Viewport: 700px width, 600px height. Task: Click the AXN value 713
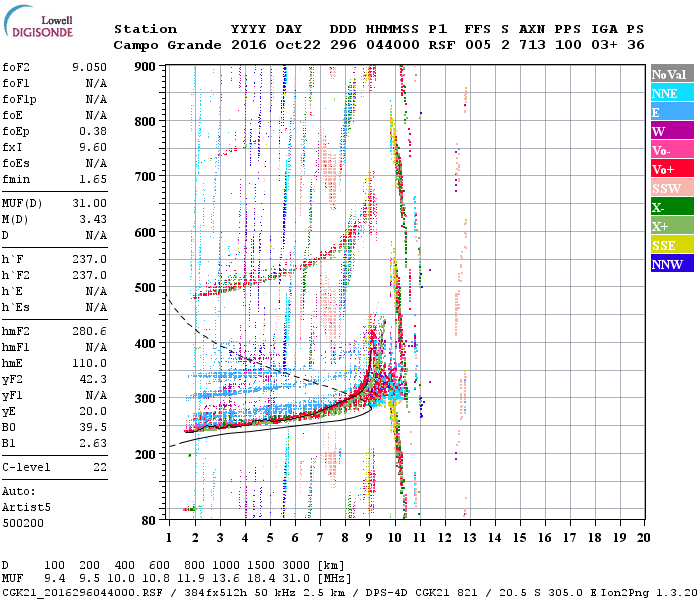click(x=532, y=45)
